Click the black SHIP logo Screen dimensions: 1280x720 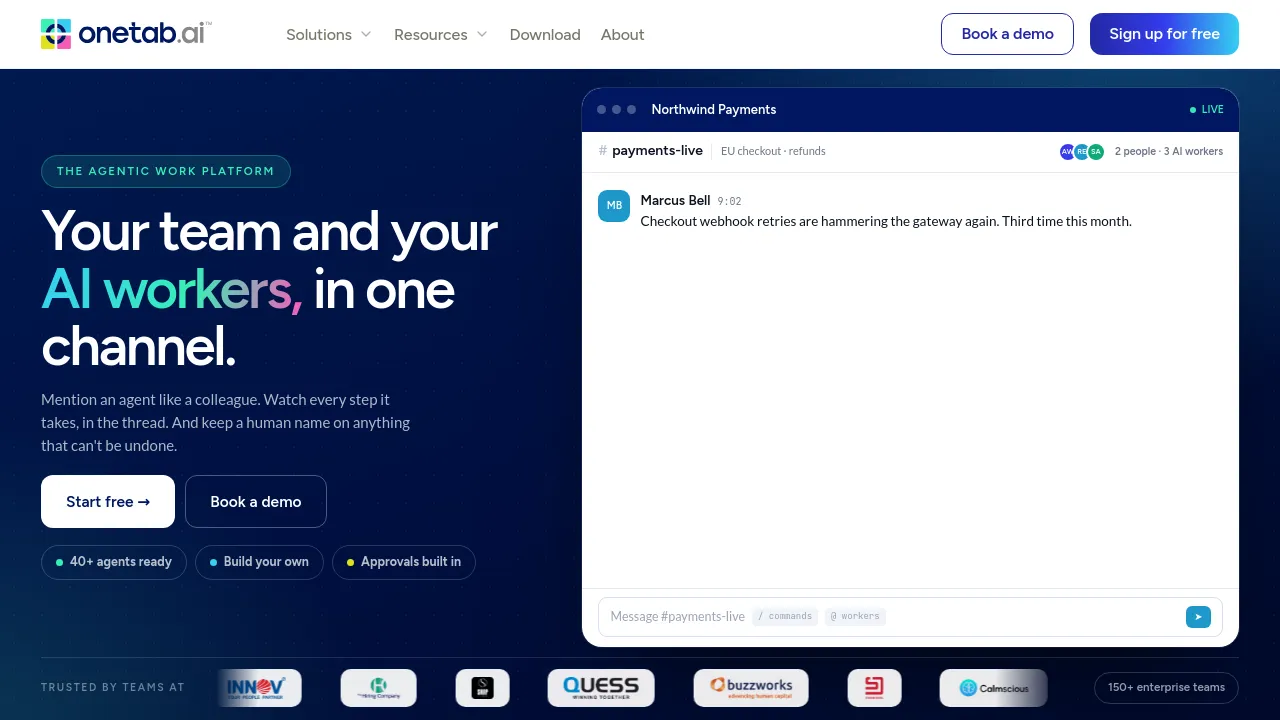click(x=482, y=688)
